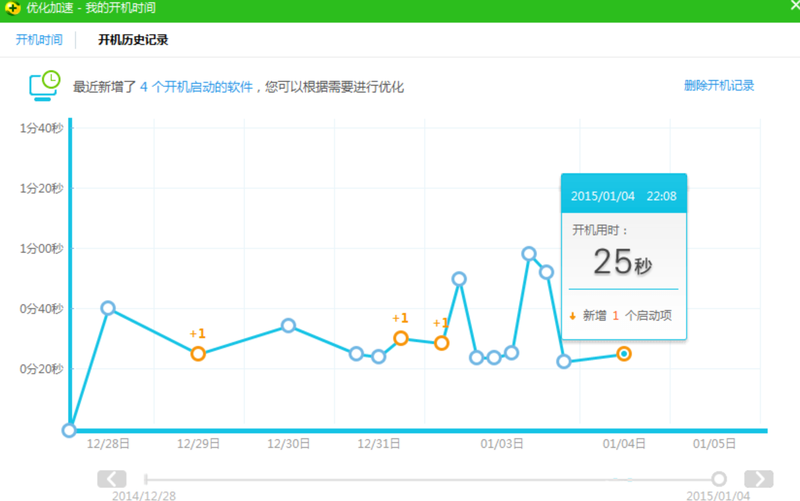Click the computer clock icon beside the message
Image resolution: width=800 pixels, height=501 pixels.
[44, 85]
